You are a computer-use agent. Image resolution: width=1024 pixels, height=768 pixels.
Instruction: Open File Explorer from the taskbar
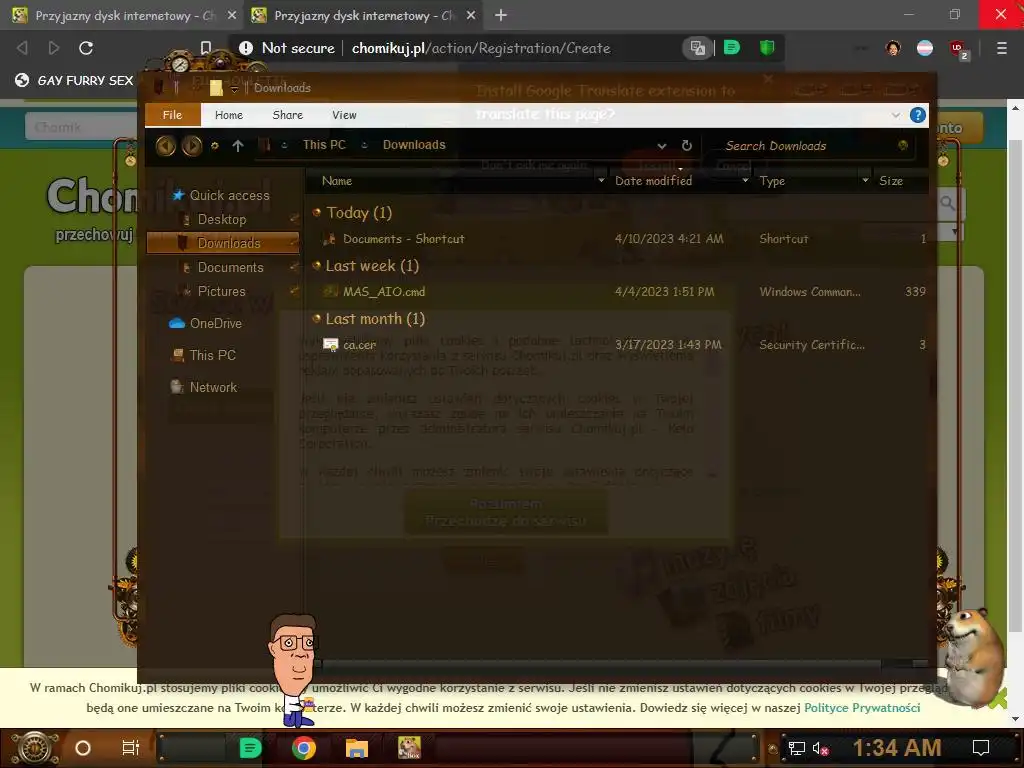pos(357,748)
